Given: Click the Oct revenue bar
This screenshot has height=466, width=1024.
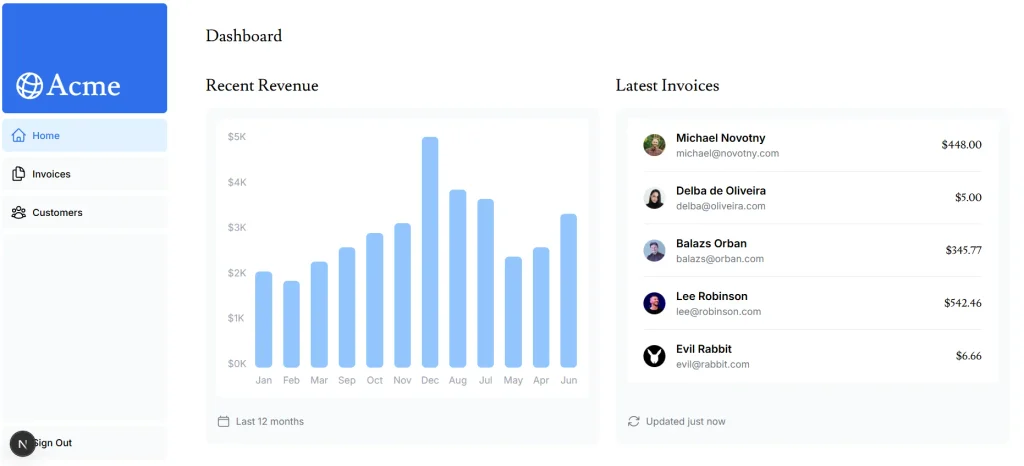Looking at the screenshot, I should pos(375,300).
